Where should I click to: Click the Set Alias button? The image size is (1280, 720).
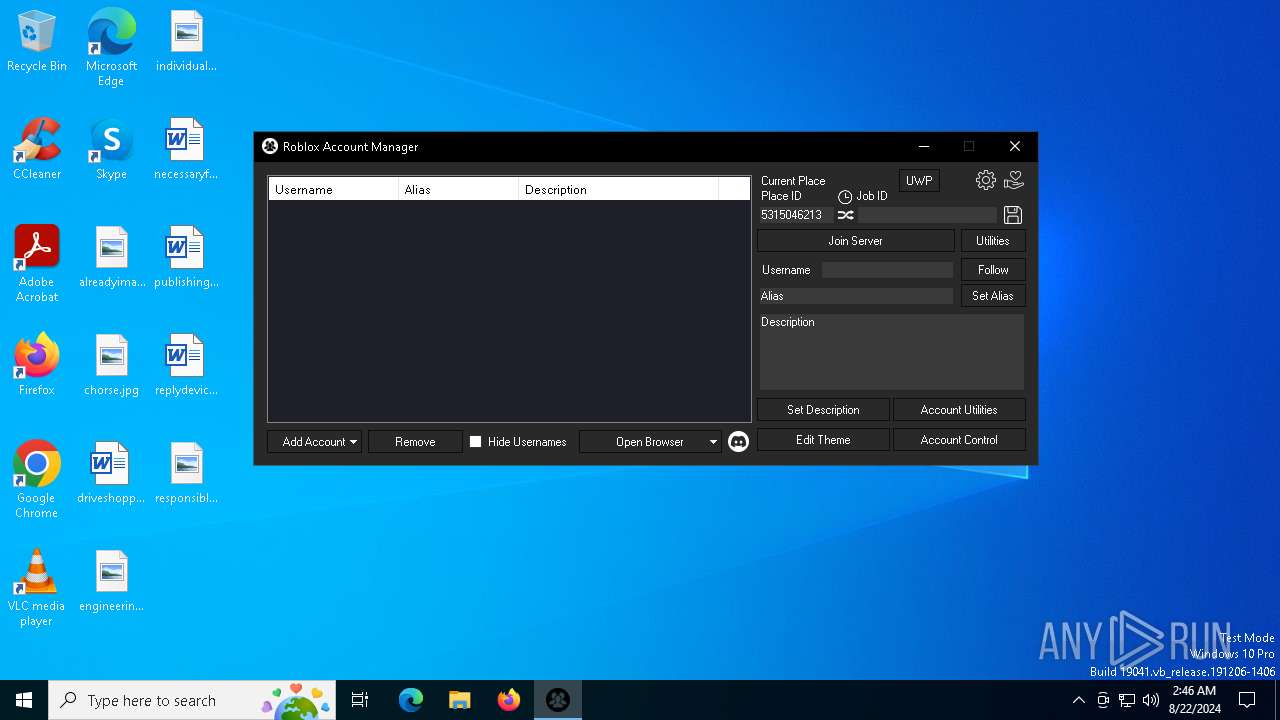[x=993, y=296]
